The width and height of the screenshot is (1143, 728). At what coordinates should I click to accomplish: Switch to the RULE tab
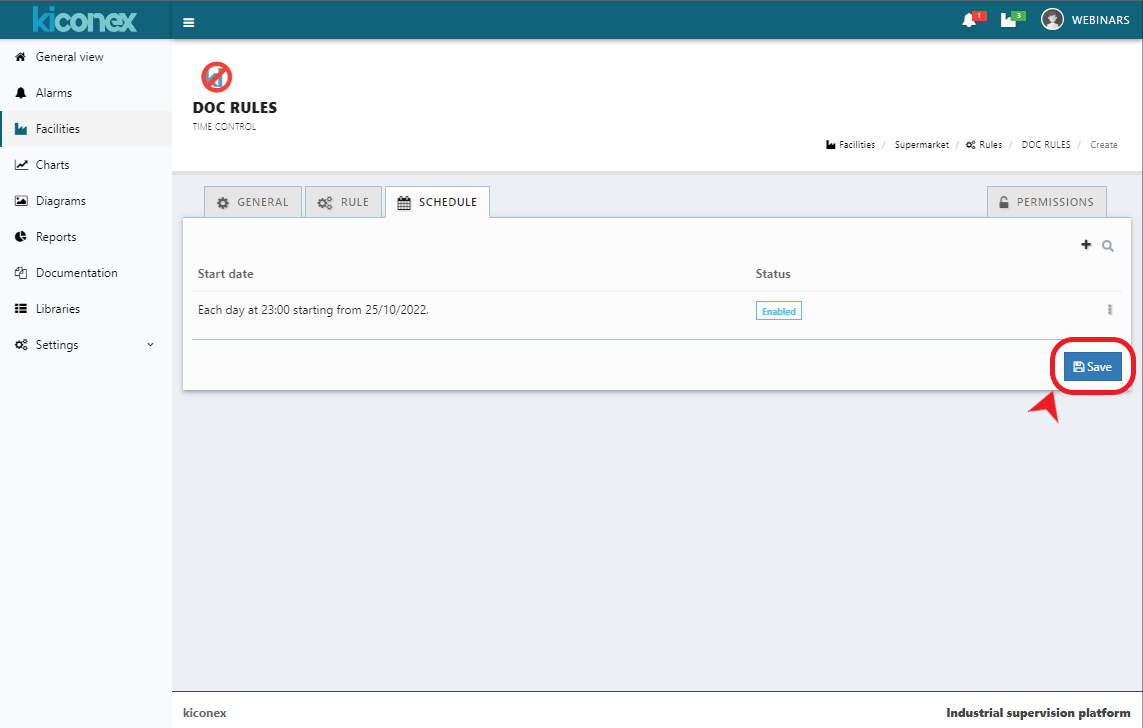pyautogui.click(x=343, y=202)
